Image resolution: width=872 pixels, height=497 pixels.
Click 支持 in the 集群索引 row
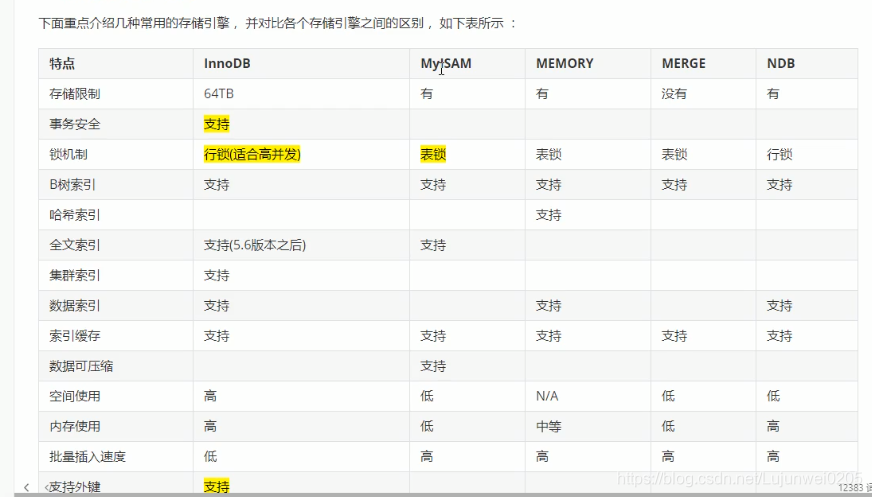[216, 275]
